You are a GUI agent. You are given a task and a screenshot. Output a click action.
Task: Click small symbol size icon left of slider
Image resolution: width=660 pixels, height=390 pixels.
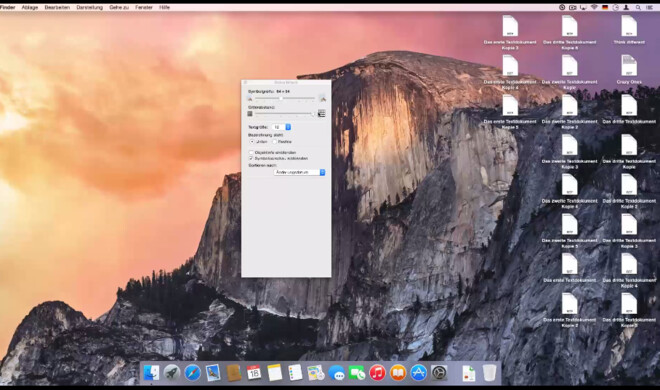[x=250, y=99]
